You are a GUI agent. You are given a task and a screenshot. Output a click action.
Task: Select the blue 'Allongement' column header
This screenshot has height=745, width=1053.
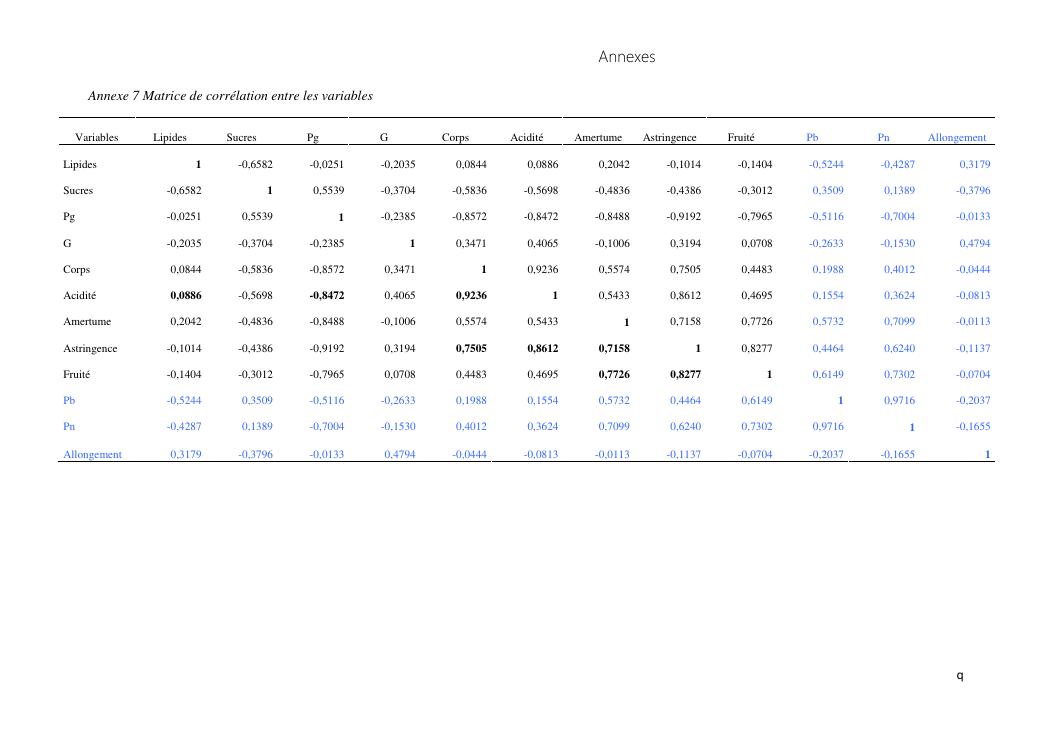[956, 138]
